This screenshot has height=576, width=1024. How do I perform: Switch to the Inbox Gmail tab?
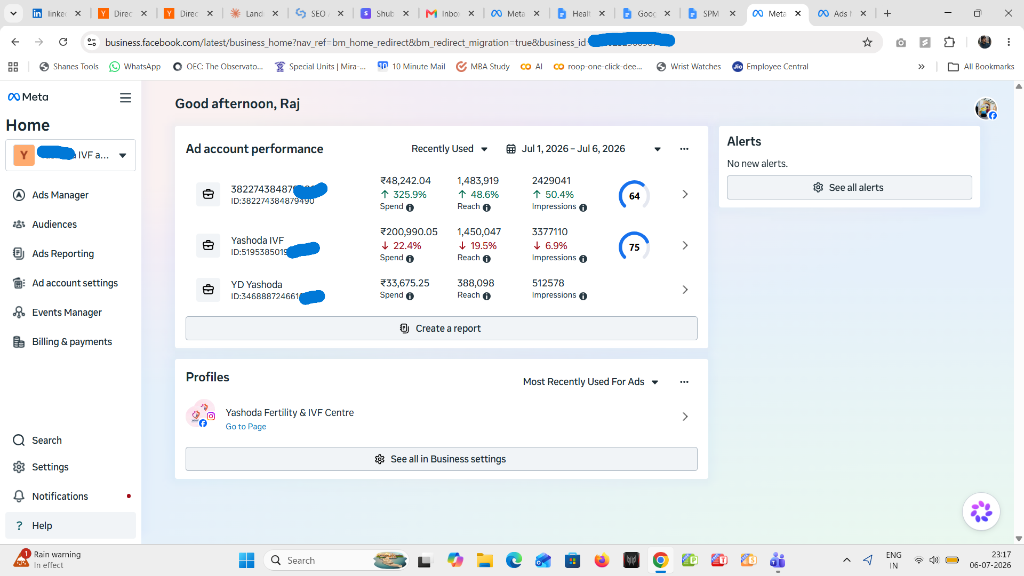[x=451, y=14]
